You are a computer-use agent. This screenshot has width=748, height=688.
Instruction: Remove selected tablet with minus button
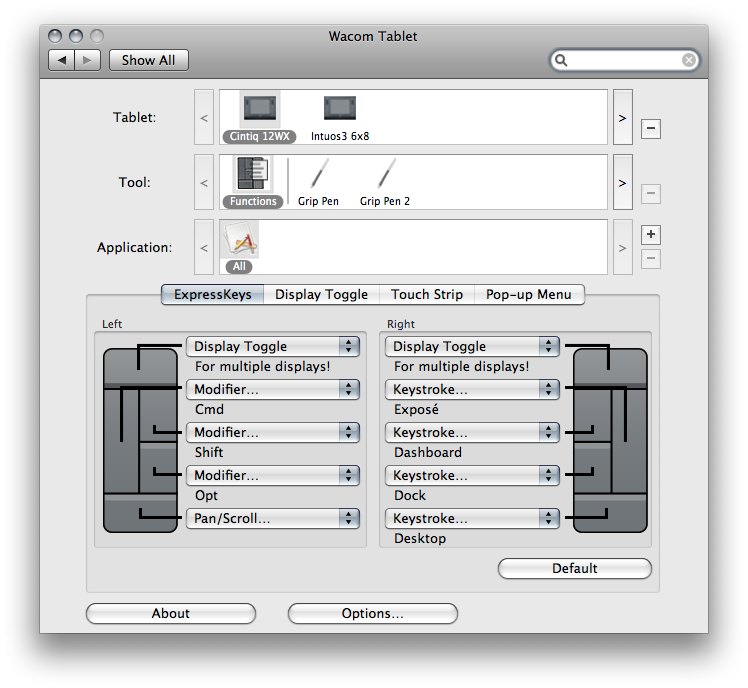651,128
